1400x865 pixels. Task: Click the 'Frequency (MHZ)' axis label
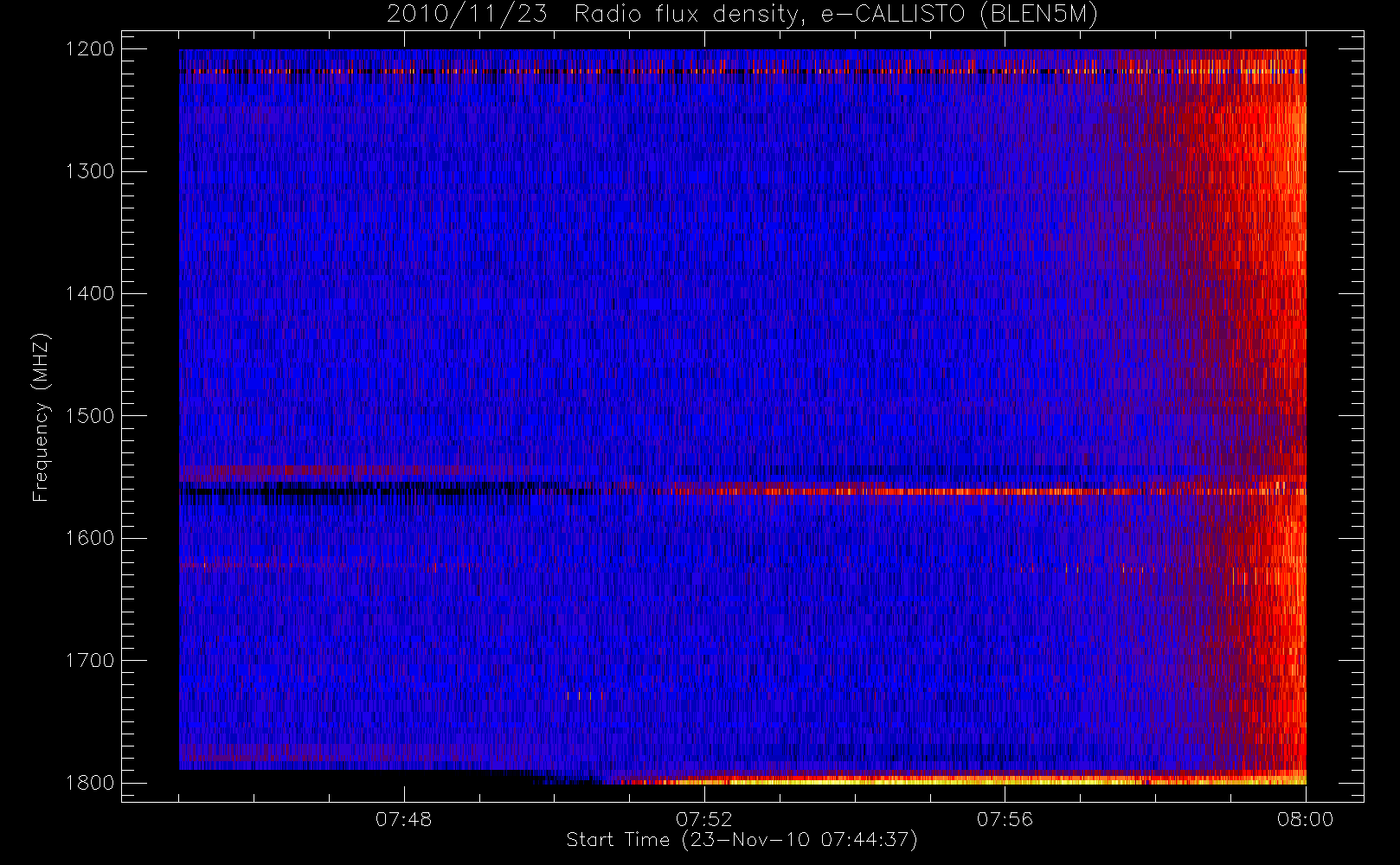click(40, 417)
